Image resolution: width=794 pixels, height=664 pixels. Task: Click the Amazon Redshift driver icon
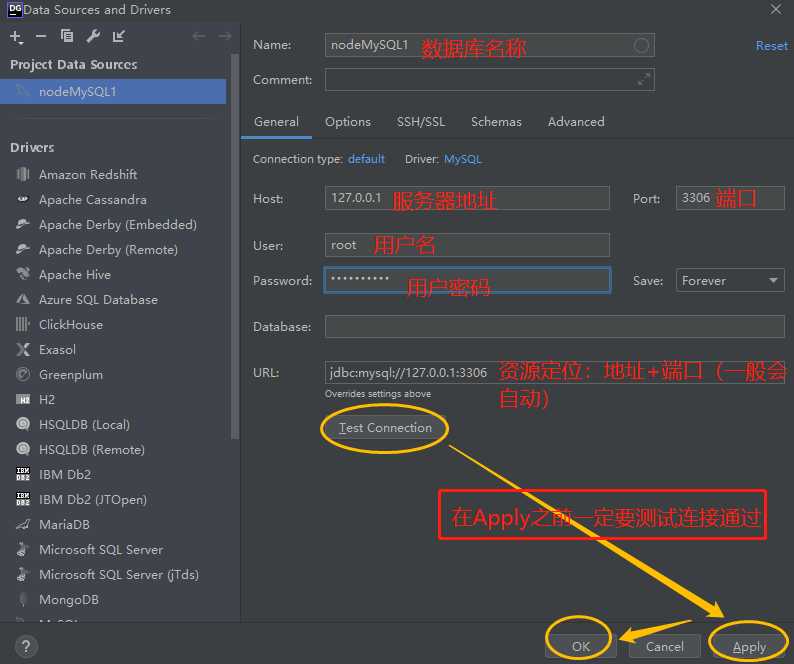pos(23,174)
